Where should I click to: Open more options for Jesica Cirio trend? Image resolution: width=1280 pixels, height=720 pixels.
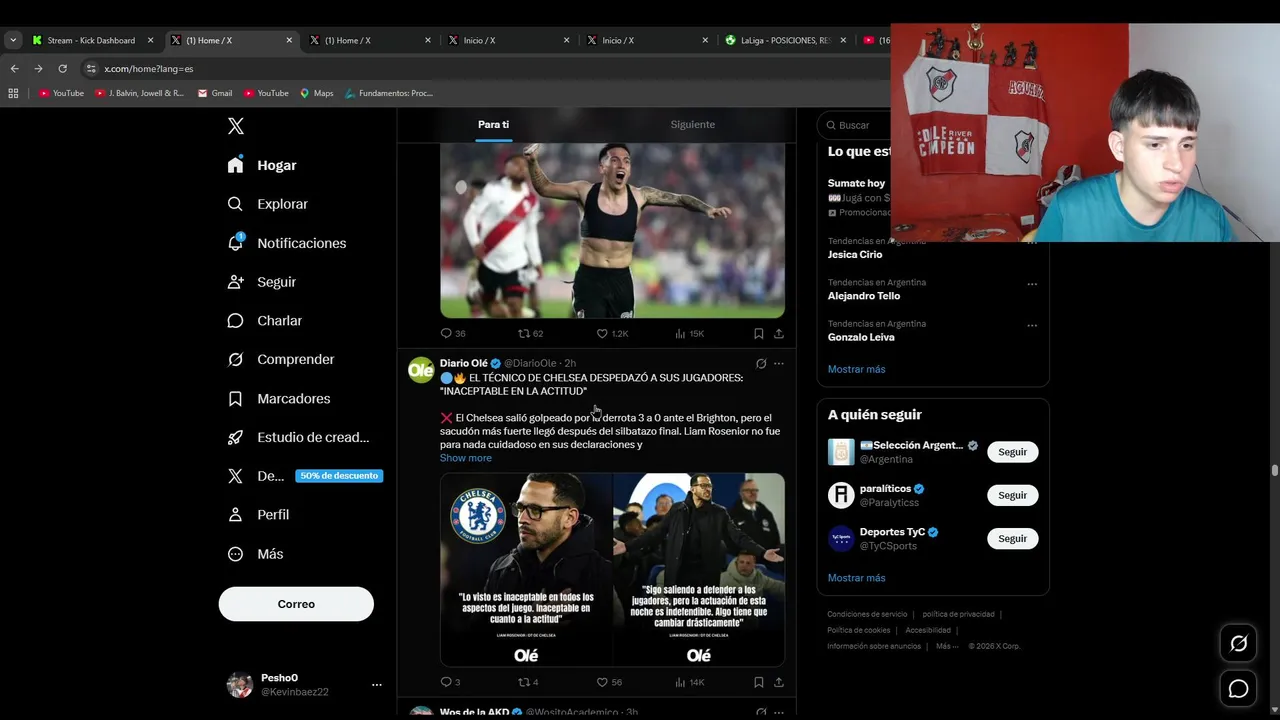pyautogui.click(x=1032, y=242)
